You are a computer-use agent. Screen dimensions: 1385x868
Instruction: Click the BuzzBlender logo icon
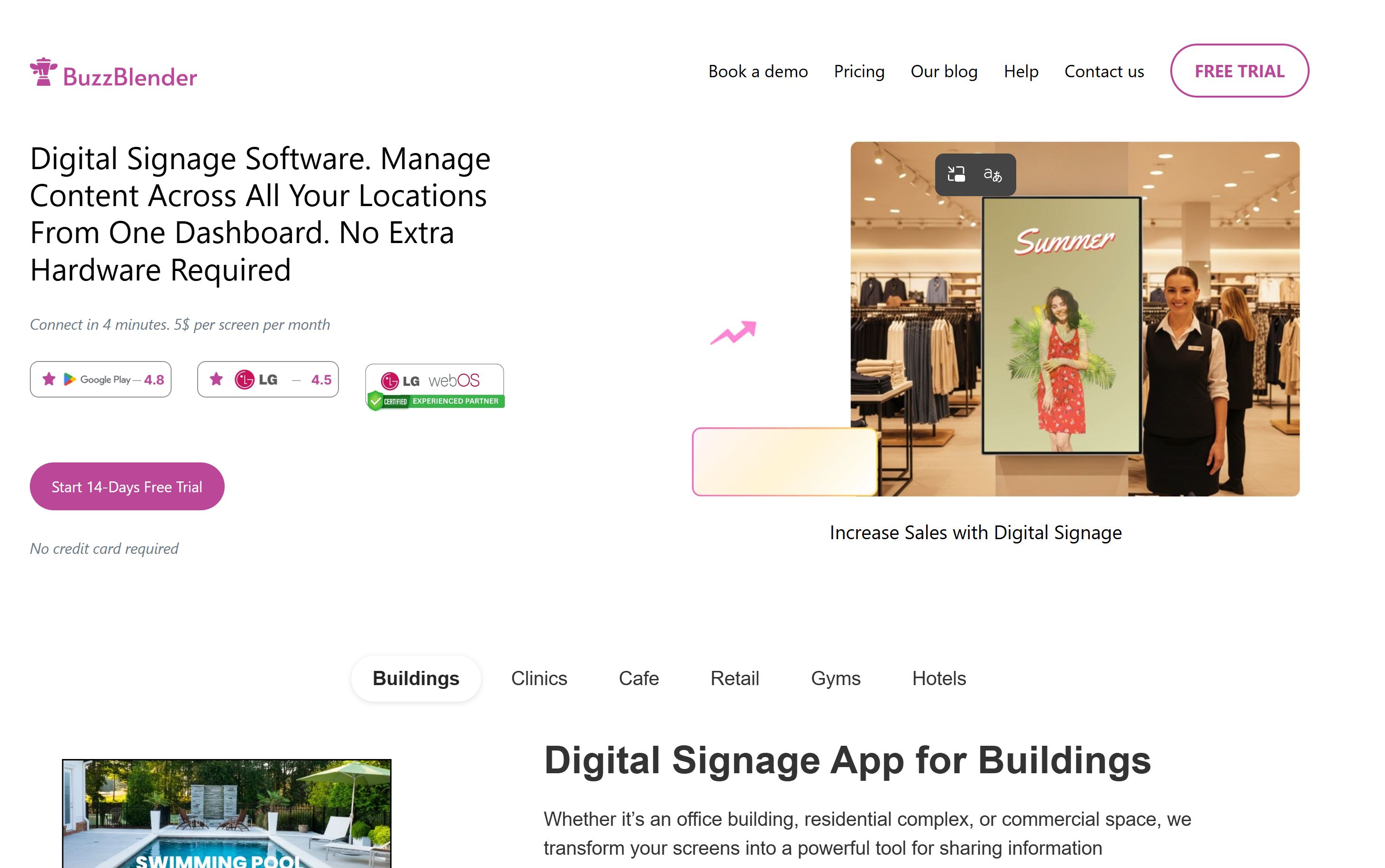44,72
